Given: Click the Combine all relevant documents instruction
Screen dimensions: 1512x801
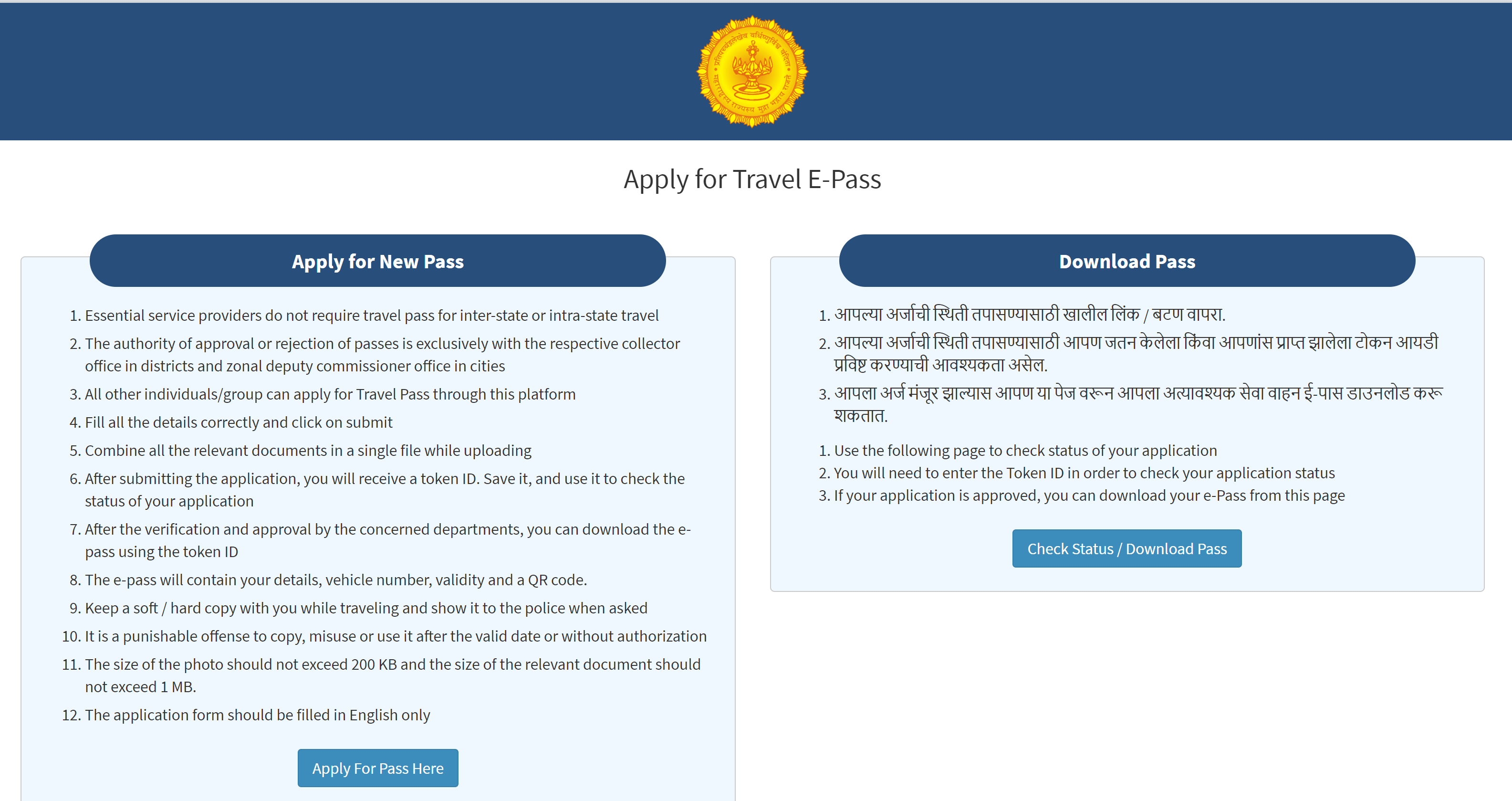Looking at the screenshot, I should pyautogui.click(x=308, y=451).
